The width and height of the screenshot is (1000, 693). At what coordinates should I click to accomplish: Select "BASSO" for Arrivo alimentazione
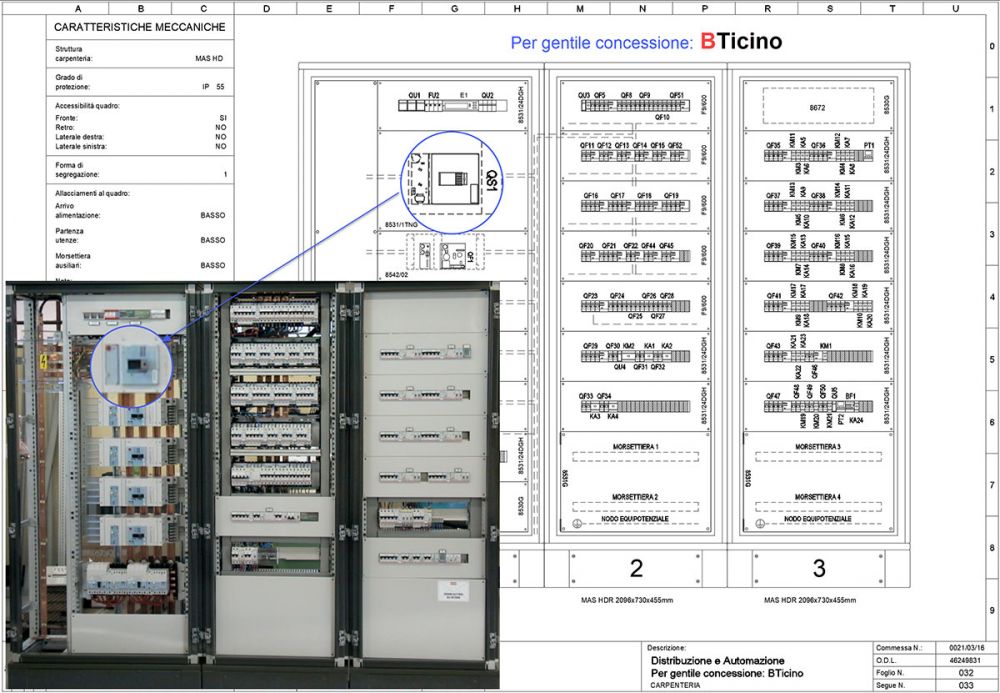(x=213, y=215)
